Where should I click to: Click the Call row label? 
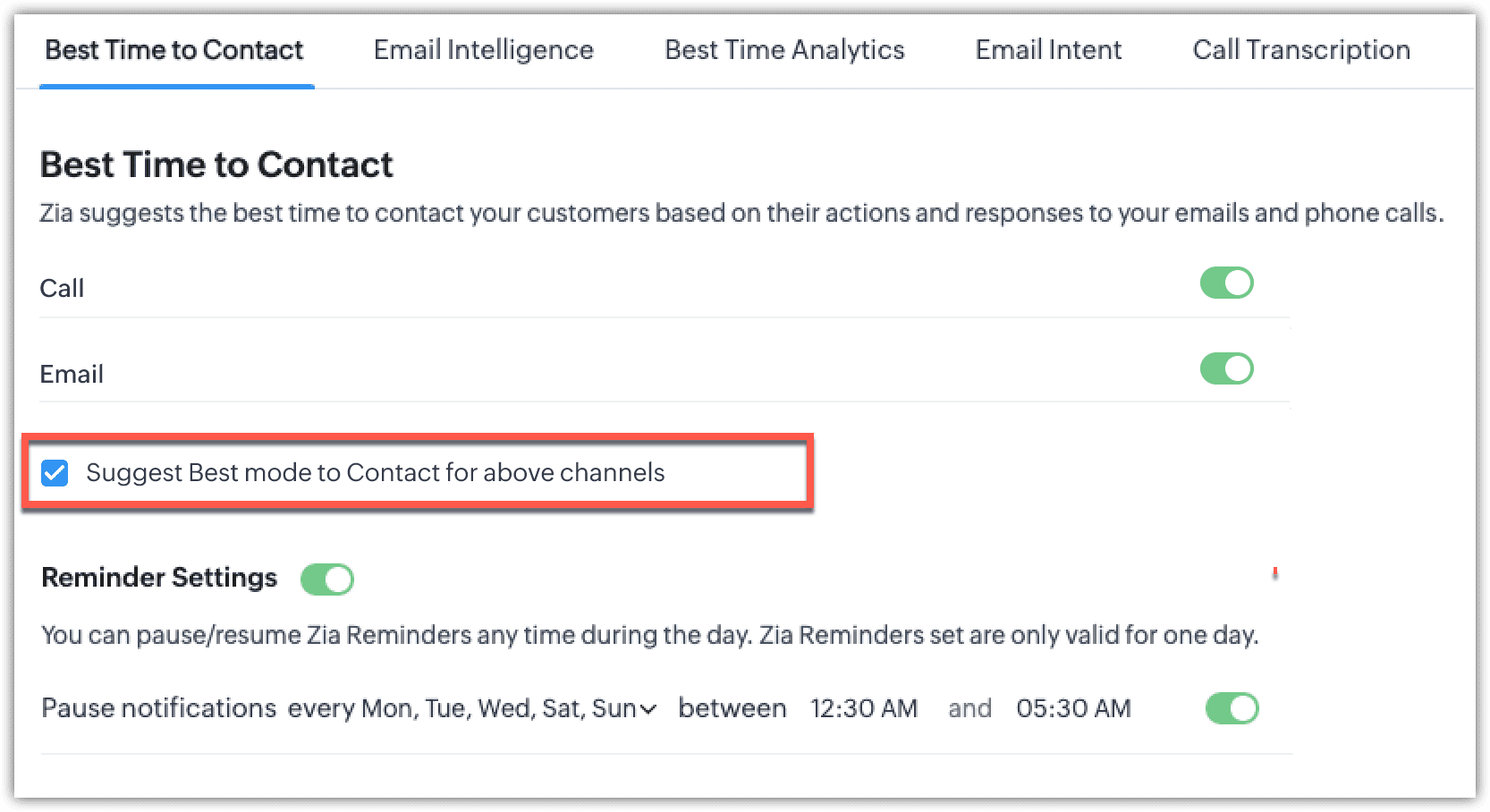pos(62,288)
